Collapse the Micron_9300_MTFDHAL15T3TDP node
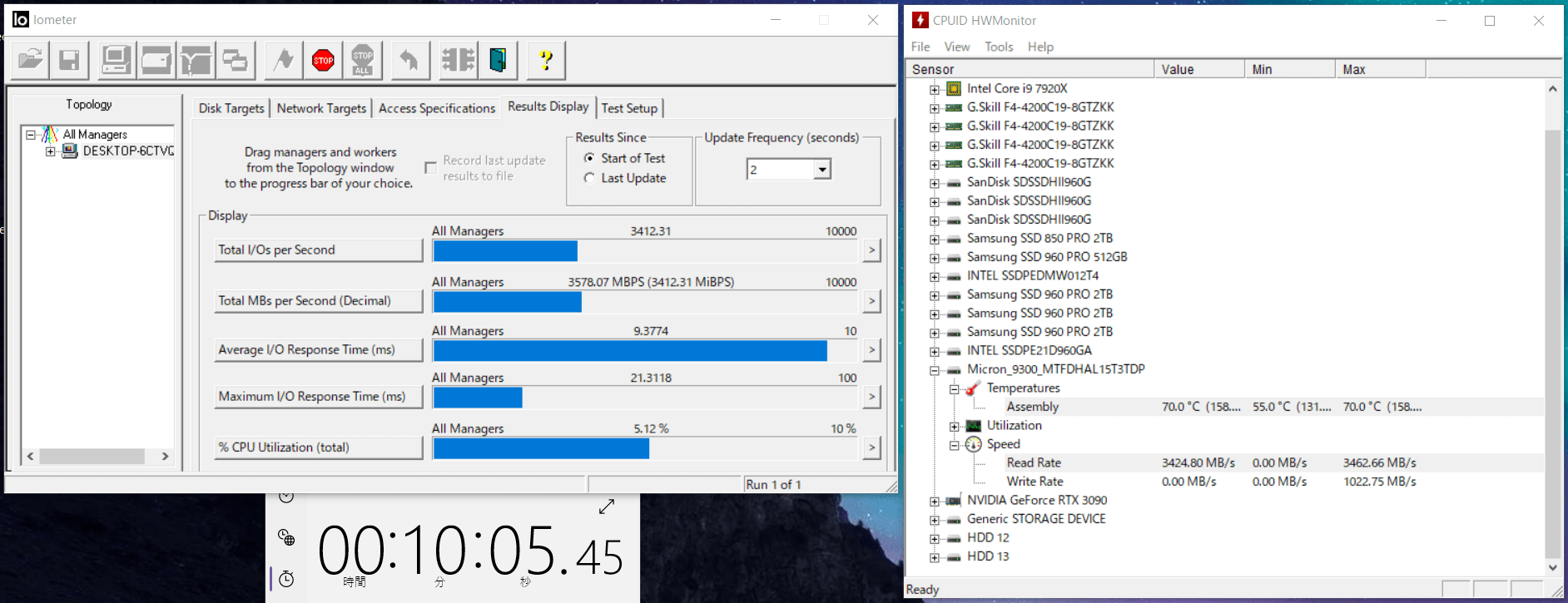Viewport: 1568px width, 603px height. 935,370
